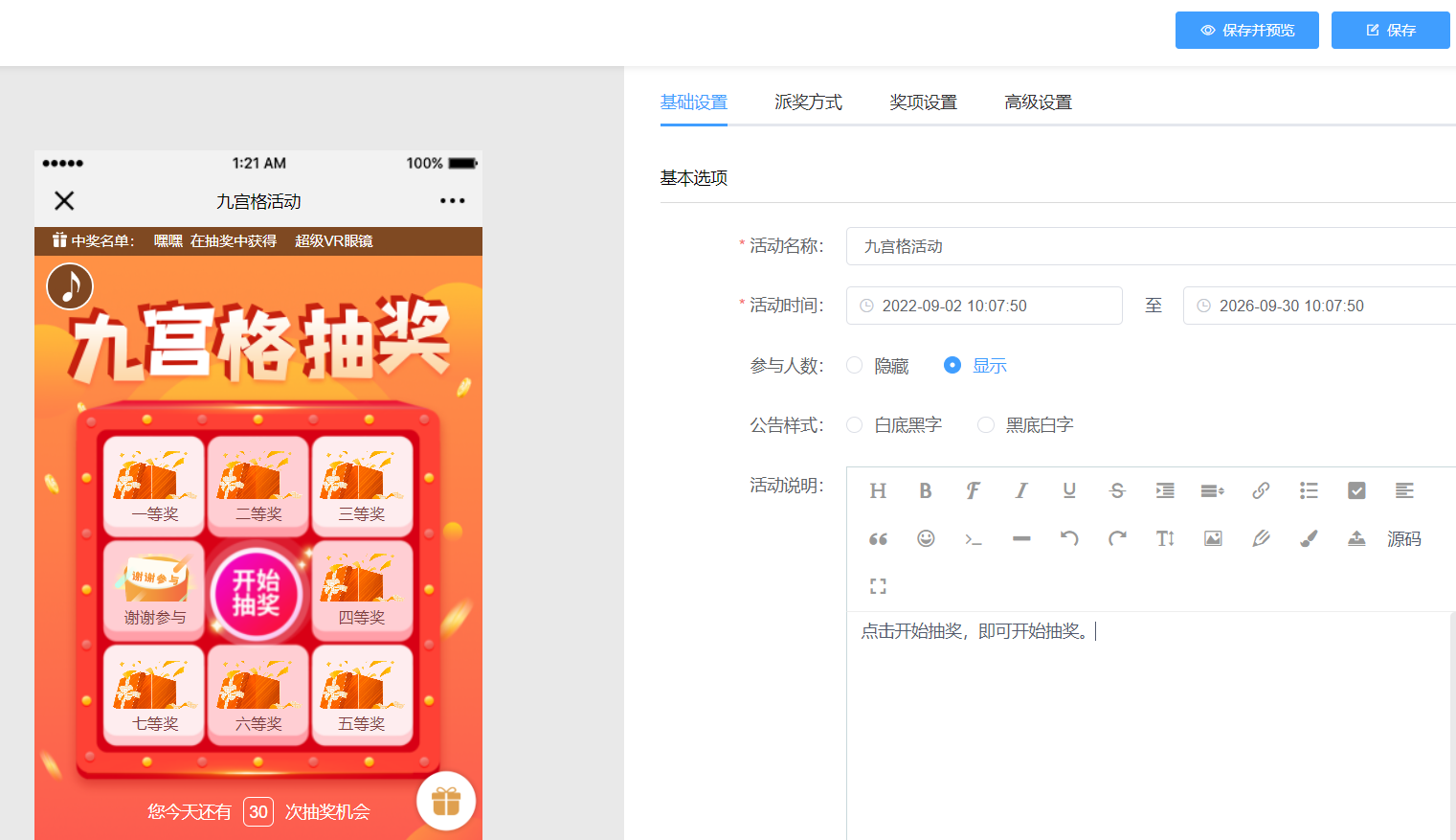Click the 九宫格抽奖 title banner

pos(258,338)
